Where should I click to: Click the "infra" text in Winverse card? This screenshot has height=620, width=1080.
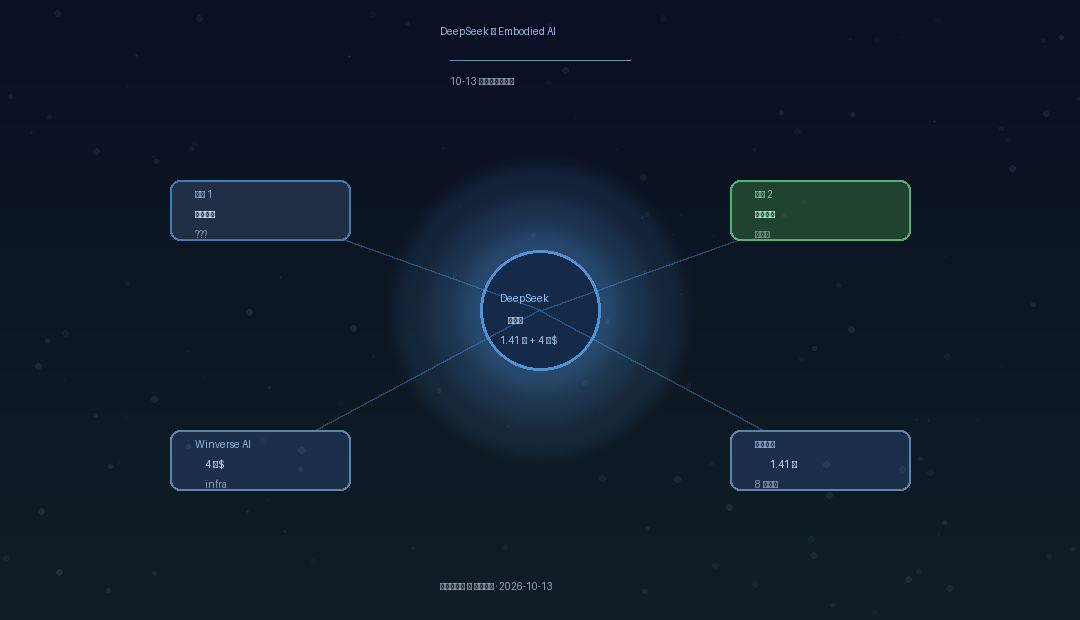[x=216, y=484]
